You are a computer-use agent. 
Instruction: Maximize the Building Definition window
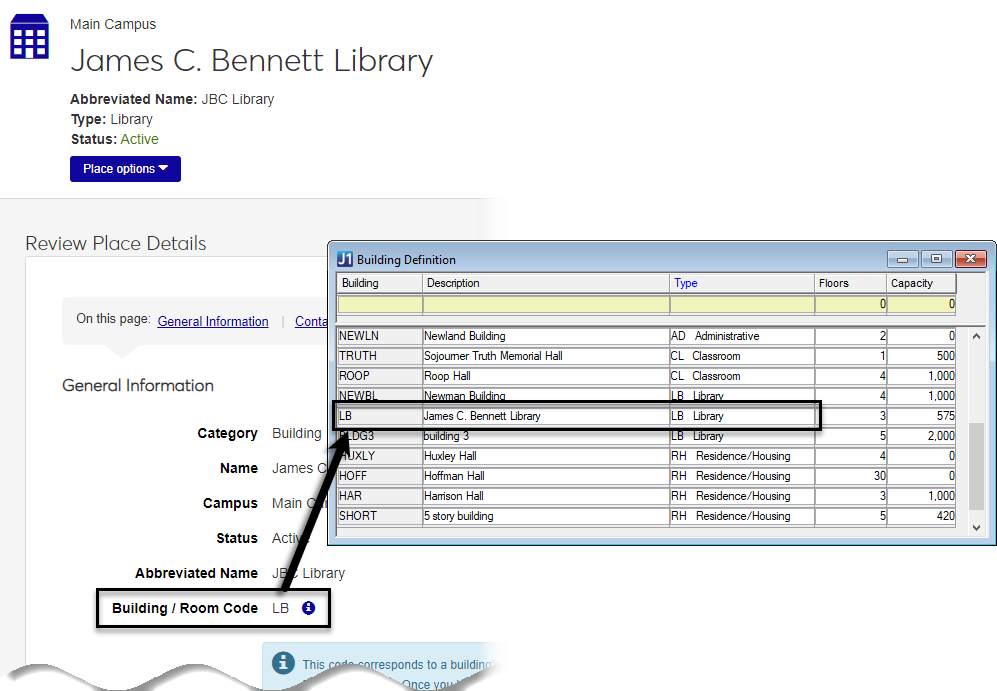936,259
